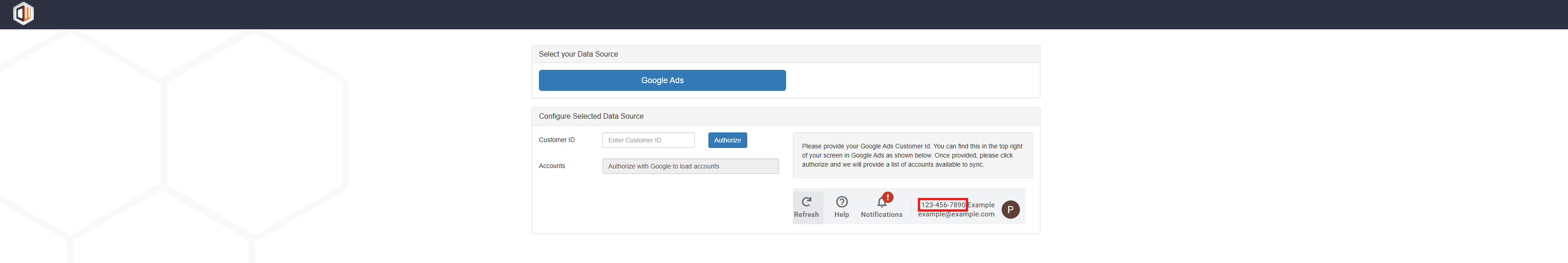This screenshot has height=263, width=1568.
Task: Click the Customer ID field label
Action: [556, 140]
